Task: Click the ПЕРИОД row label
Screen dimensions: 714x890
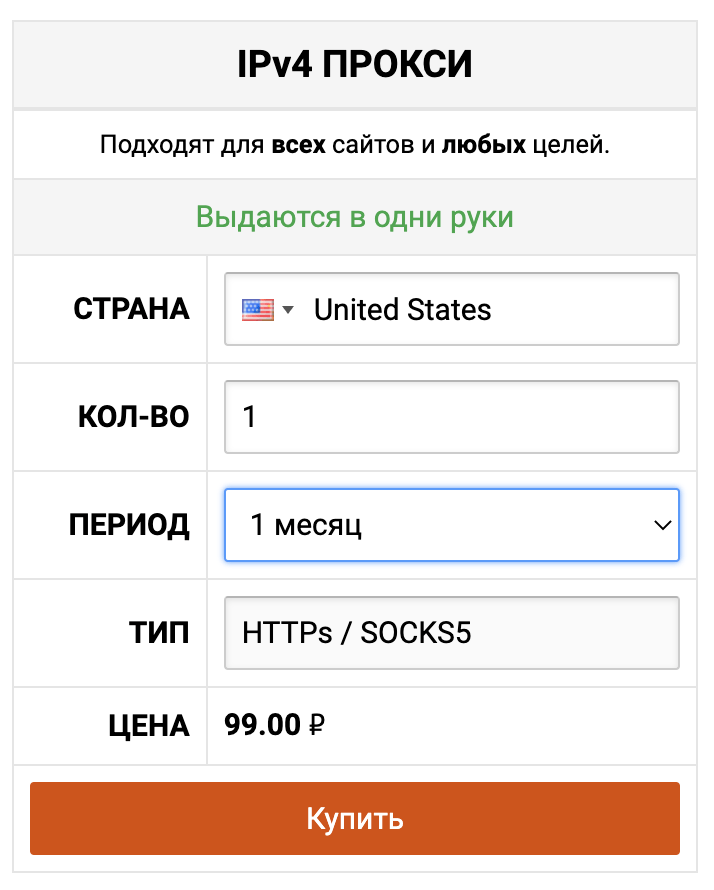Action: click(130, 524)
